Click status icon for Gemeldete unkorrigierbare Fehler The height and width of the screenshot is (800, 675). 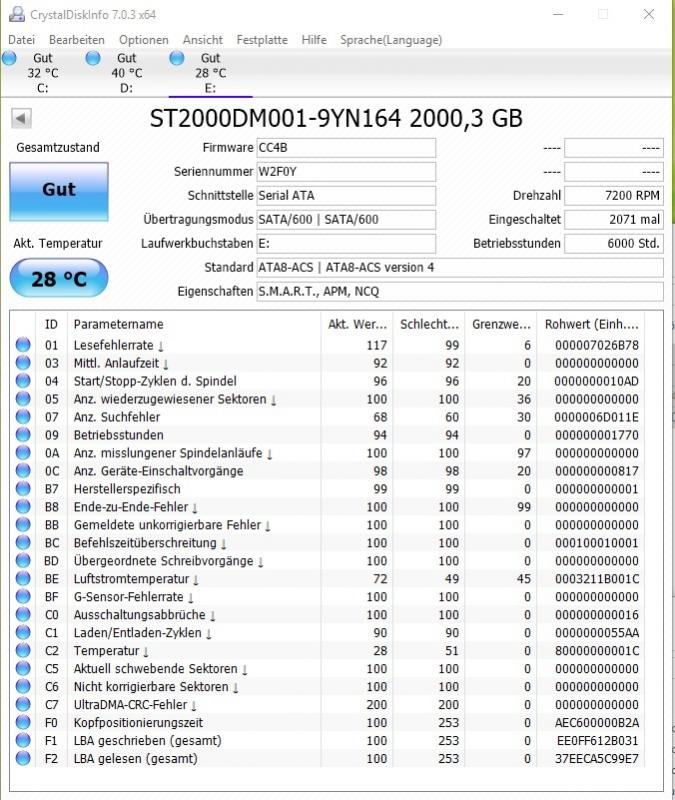[x=23, y=524]
